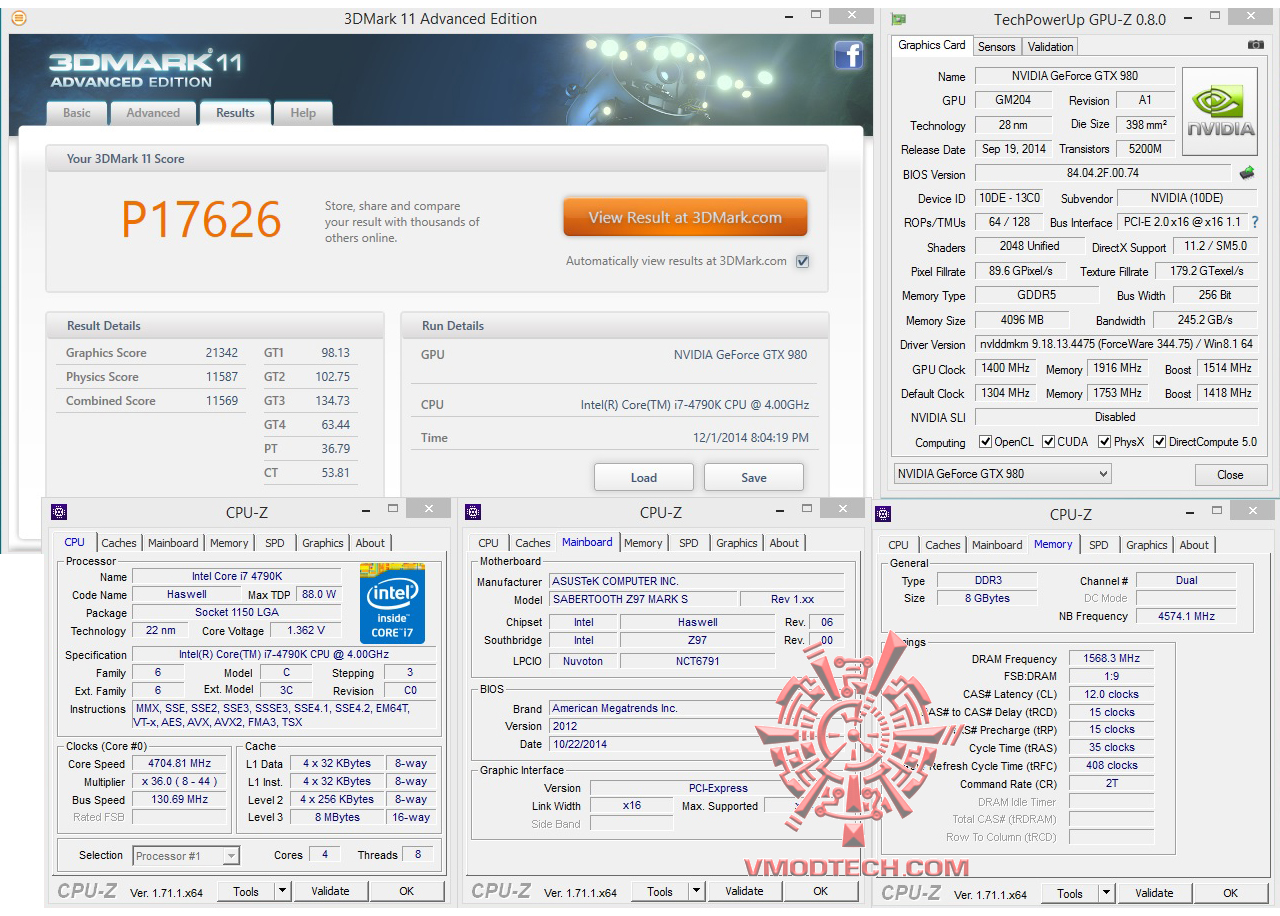Open the Tools arrow menu in the CPU-Z Memory window
Screen dimensions: 1280x916
tap(1107, 893)
